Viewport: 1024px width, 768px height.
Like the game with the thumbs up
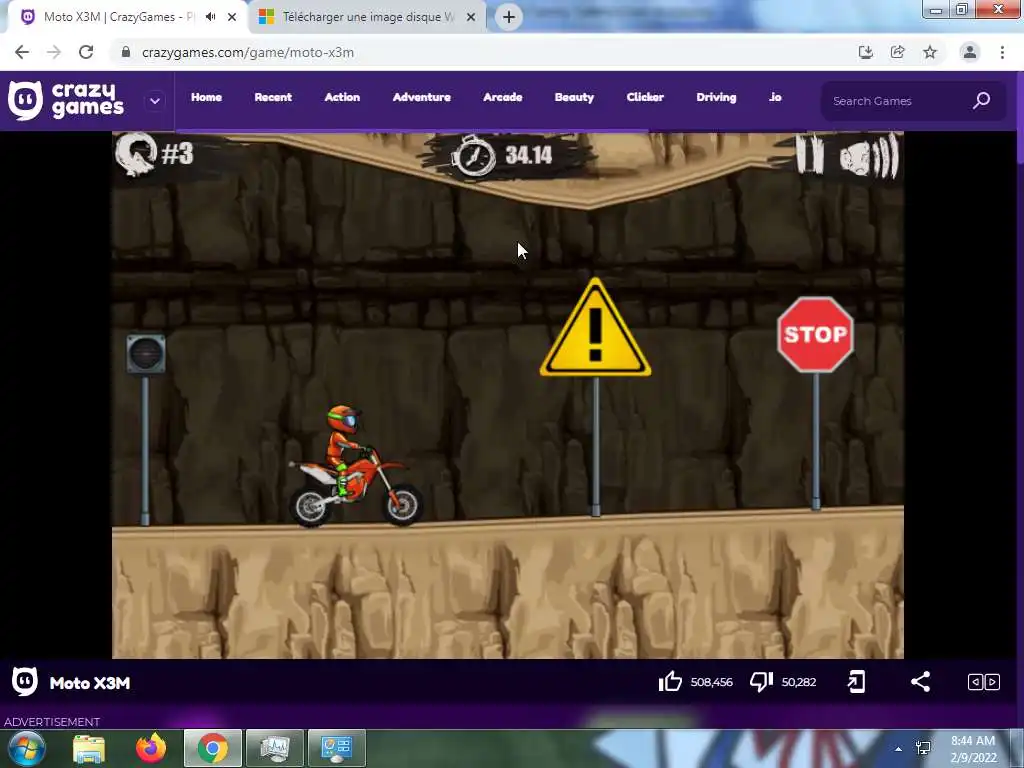point(670,682)
